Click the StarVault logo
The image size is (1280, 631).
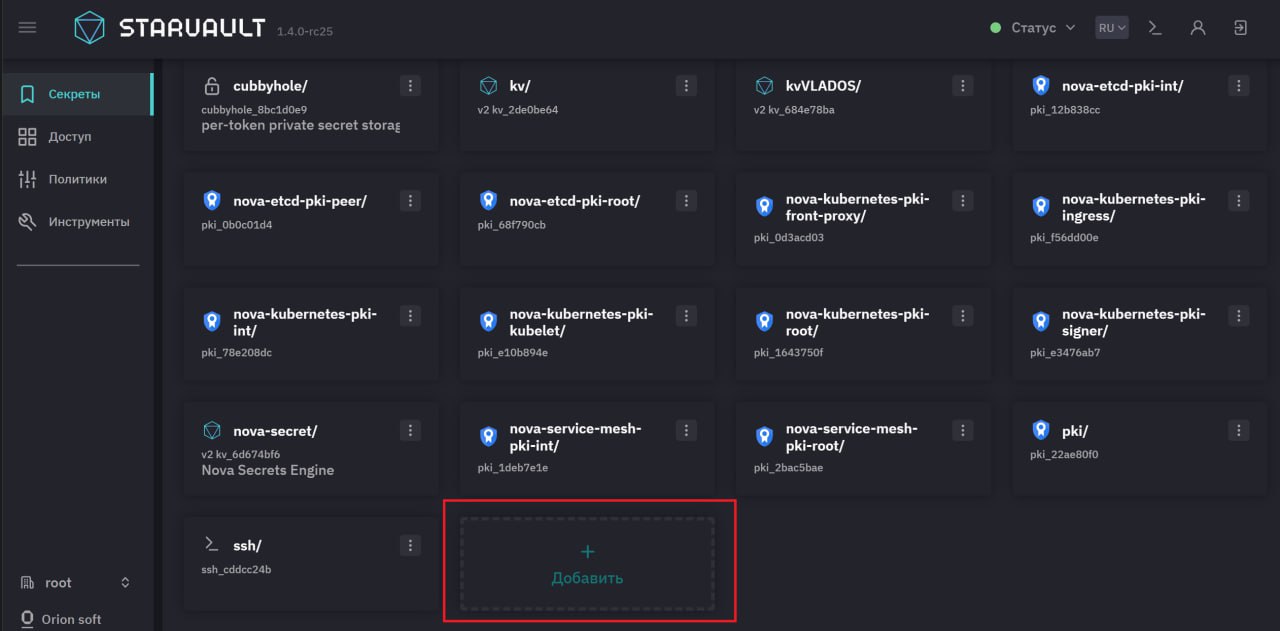(x=169, y=28)
